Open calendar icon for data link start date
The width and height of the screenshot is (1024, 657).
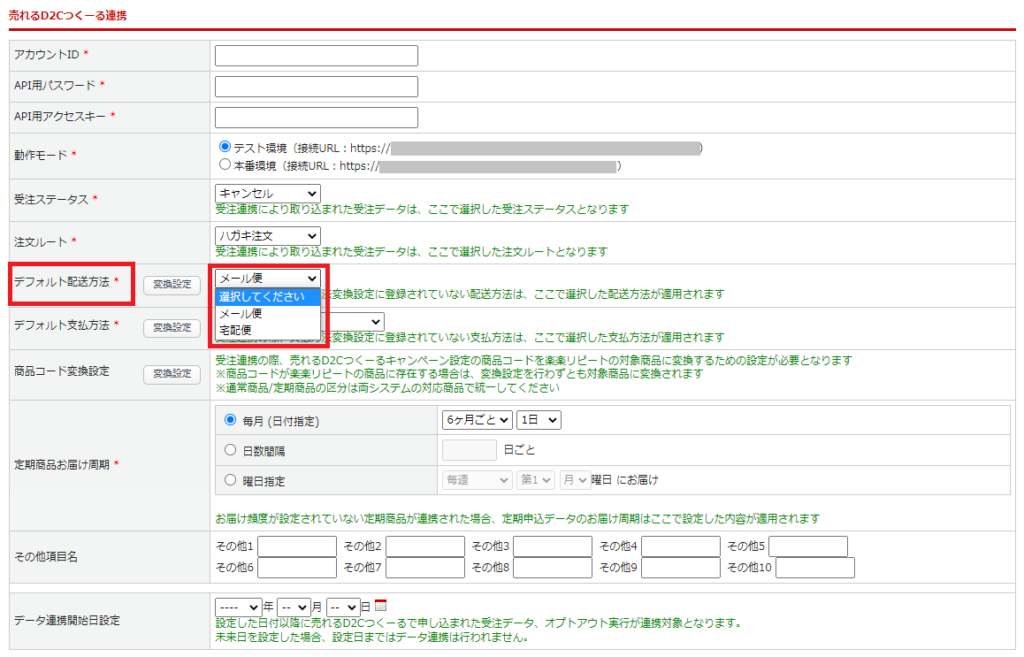pyautogui.click(x=380, y=606)
